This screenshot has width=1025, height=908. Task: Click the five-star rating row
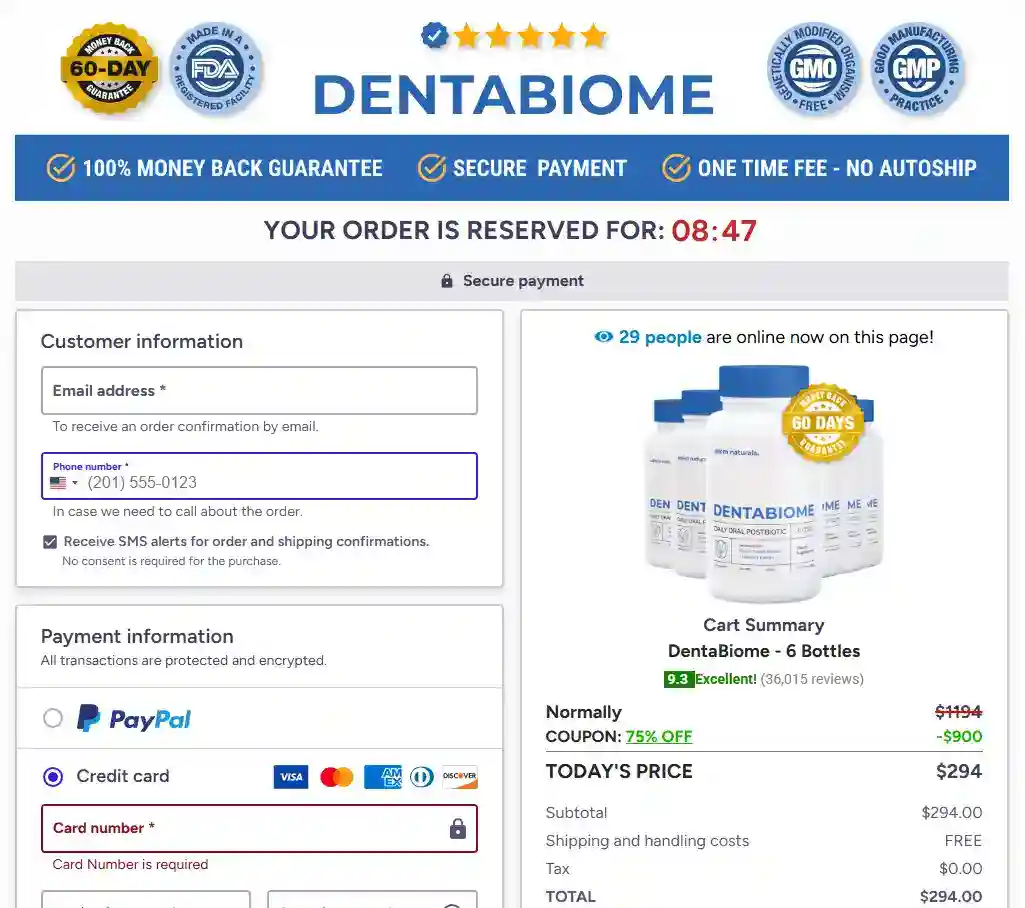click(530, 35)
